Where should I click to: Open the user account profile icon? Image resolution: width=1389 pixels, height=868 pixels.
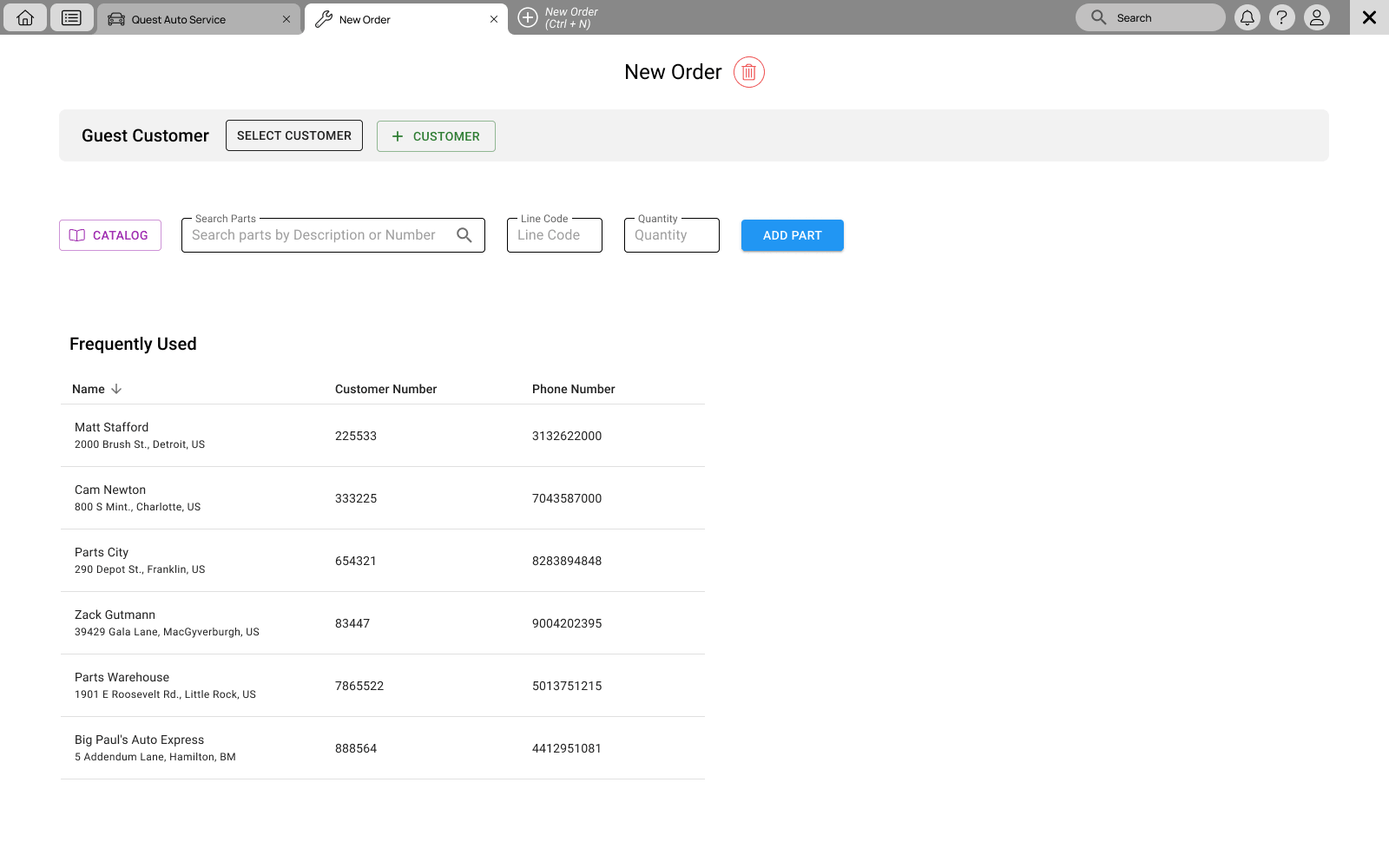[1316, 17]
